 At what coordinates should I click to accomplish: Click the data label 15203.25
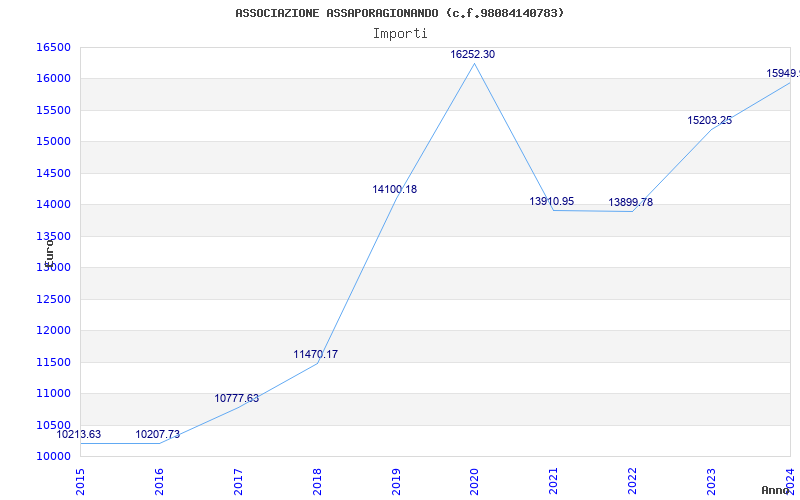coord(710,120)
